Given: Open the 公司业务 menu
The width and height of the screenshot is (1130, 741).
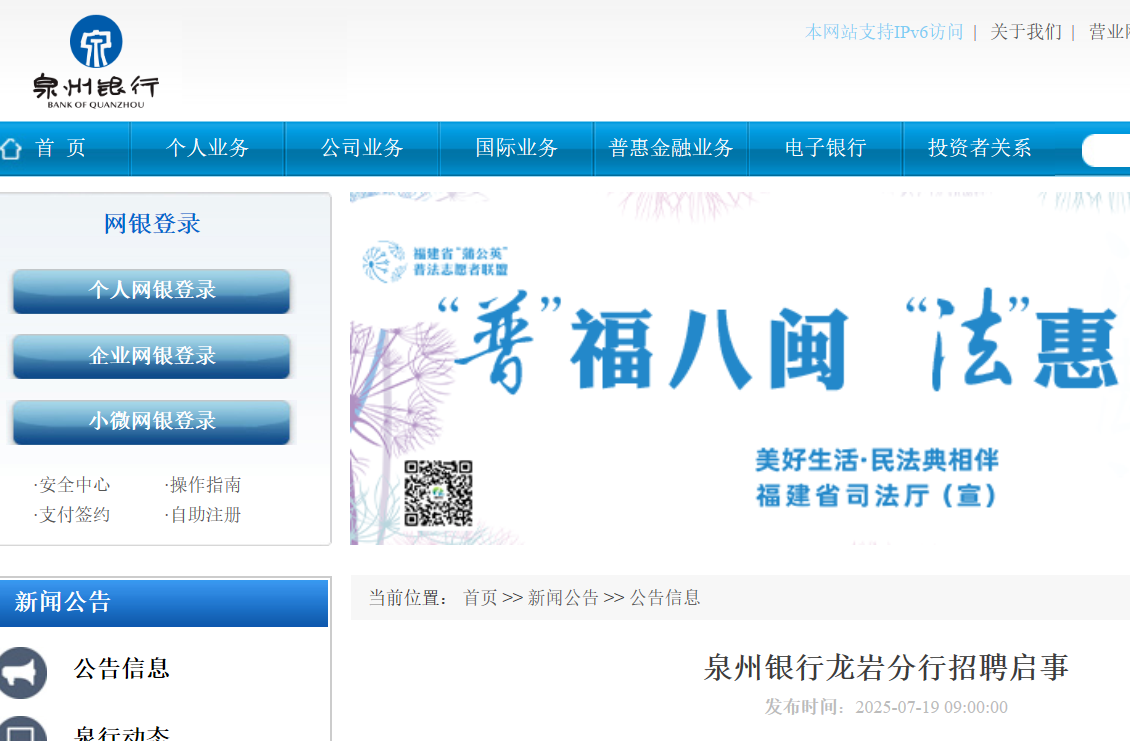Looking at the screenshot, I should (x=362, y=148).
